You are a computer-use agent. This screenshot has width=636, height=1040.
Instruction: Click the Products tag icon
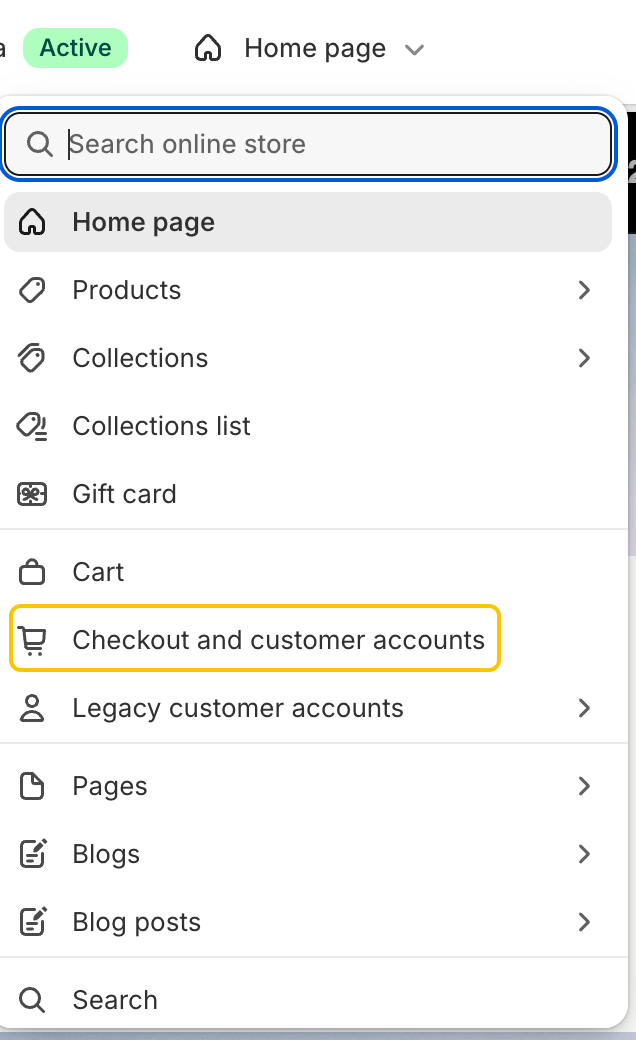coord(32,291)
